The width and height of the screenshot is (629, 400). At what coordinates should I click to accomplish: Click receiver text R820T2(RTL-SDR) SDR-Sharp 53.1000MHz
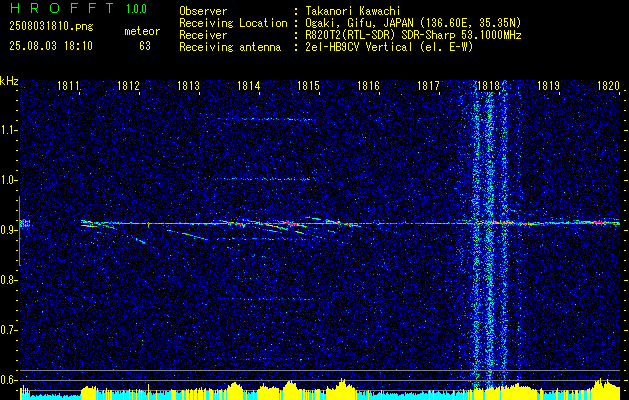(x=413, y=35)
